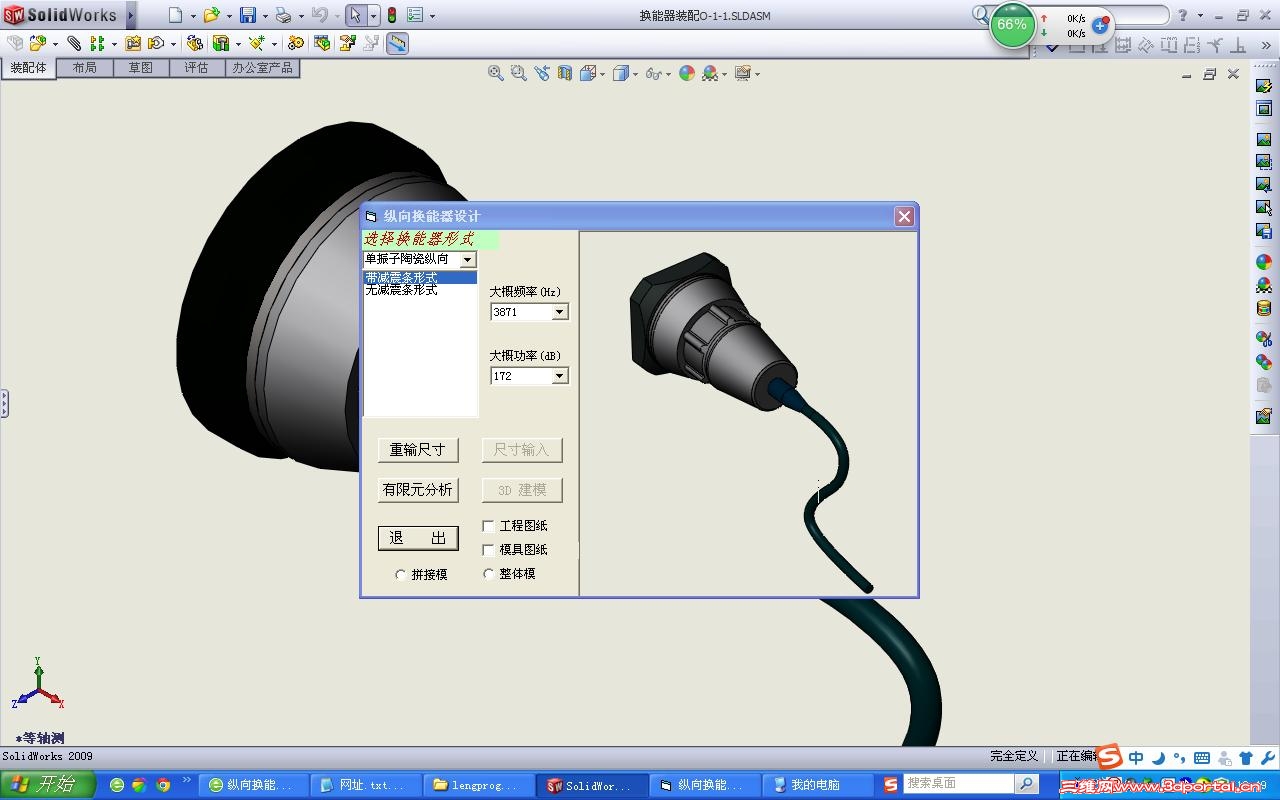Check the 工程图纸 checkbox
The width and height of the screenshot is (1280, 800).
[488, 525]
